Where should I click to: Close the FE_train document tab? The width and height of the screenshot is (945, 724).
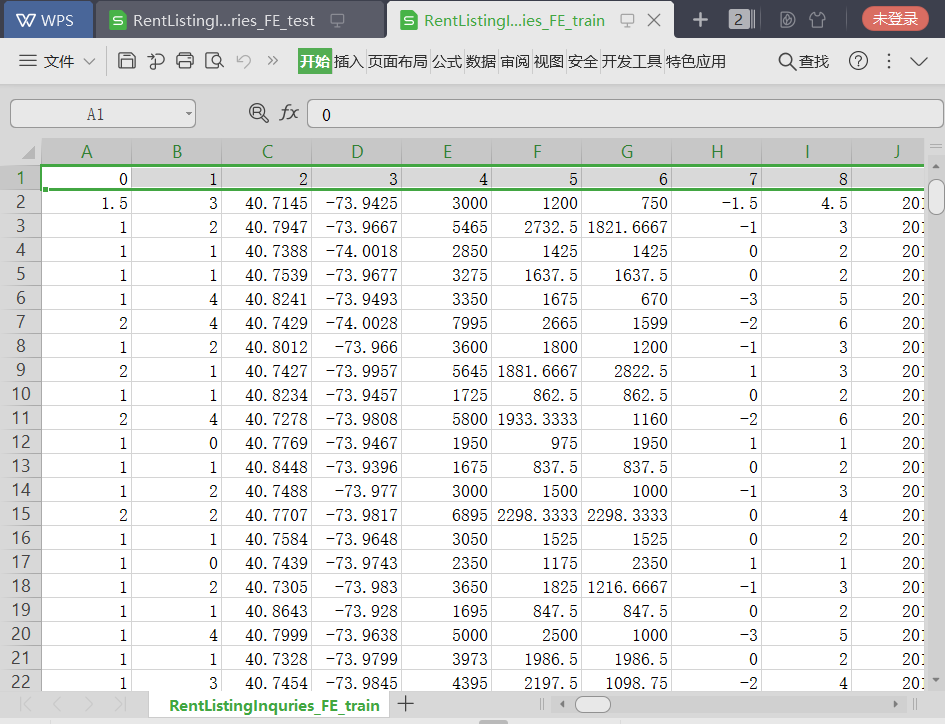tap(653, 20)
